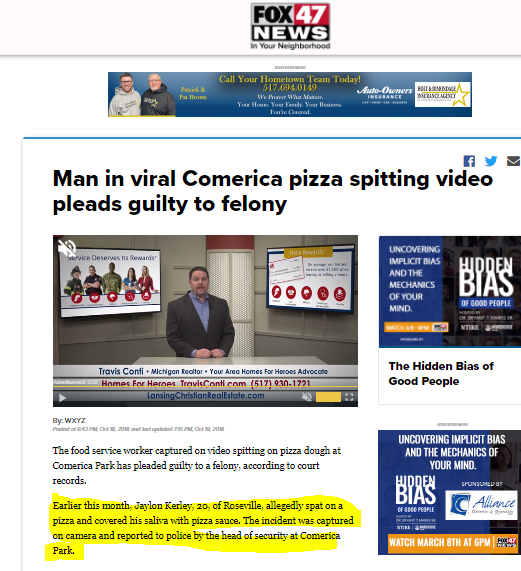Toggle video mute in control bar
The image size is (521, 571).
307,397
